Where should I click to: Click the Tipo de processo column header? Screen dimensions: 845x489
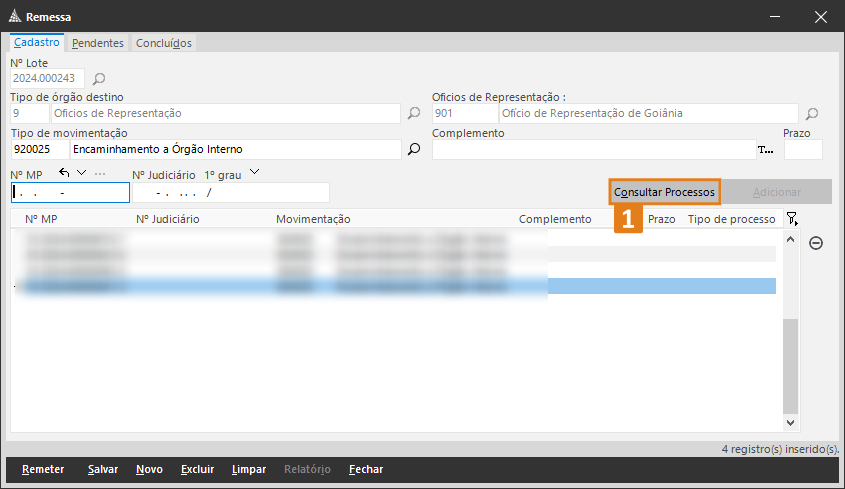(731, 219)
